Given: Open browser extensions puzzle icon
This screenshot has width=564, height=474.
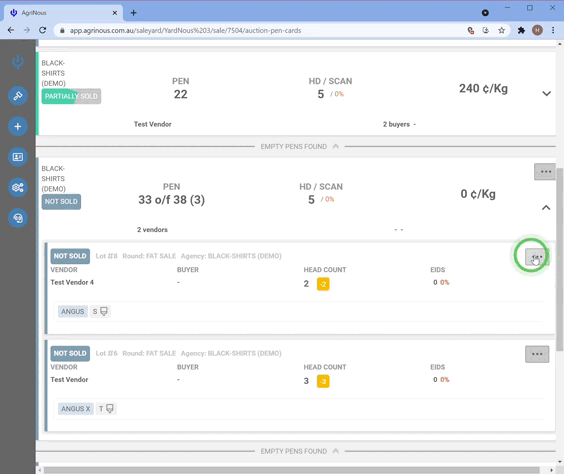Looking at the screenshot, I should [x=521, y=31].
